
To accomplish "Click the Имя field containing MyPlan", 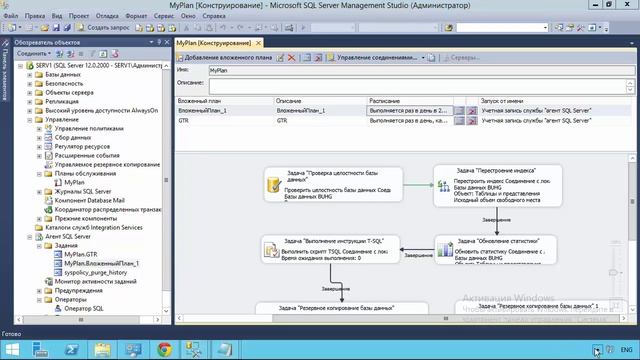I will point(422,70).
